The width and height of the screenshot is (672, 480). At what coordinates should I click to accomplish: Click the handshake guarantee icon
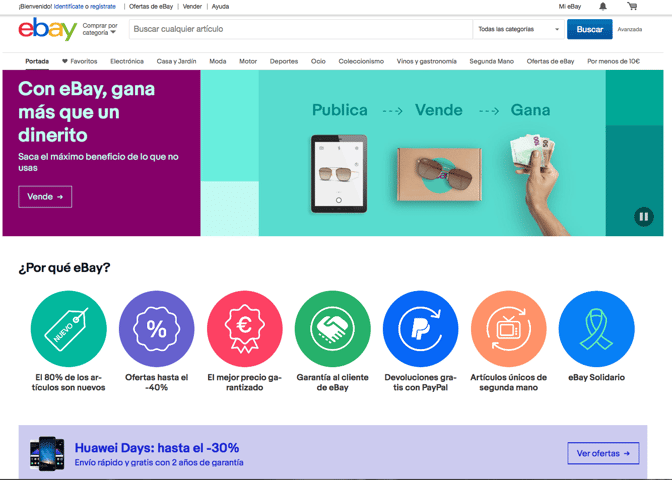coord(333,329)
